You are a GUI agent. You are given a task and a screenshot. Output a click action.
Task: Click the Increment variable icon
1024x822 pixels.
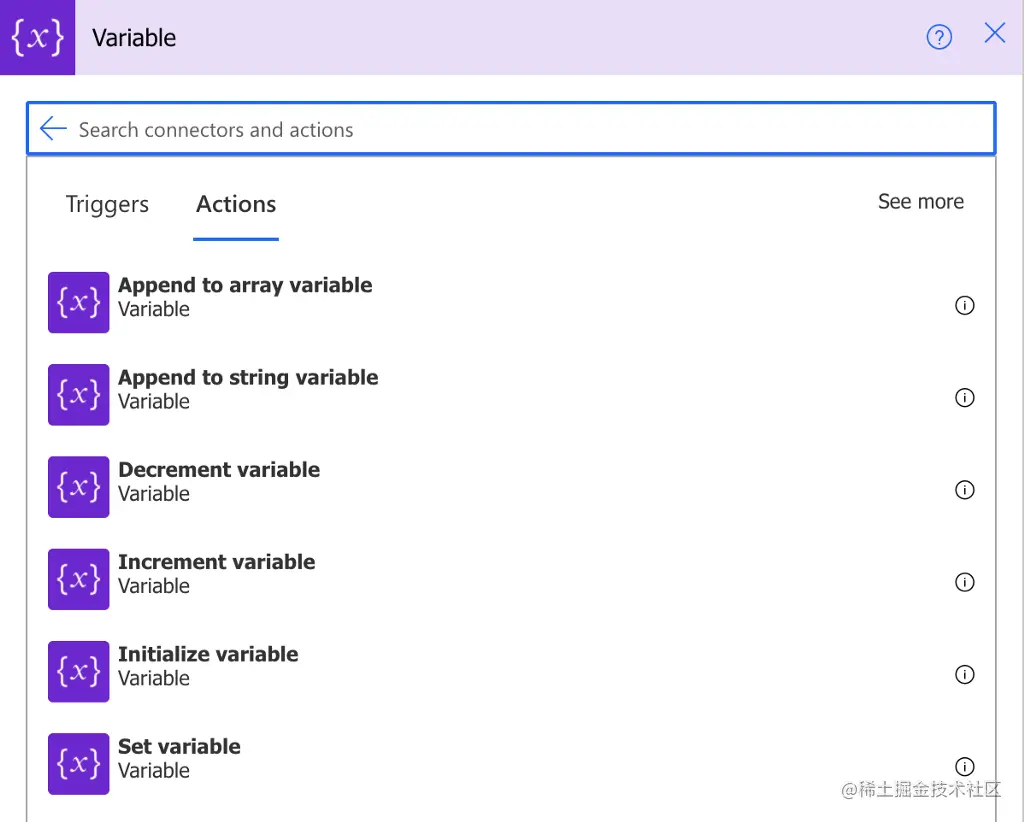pos(78,579)
